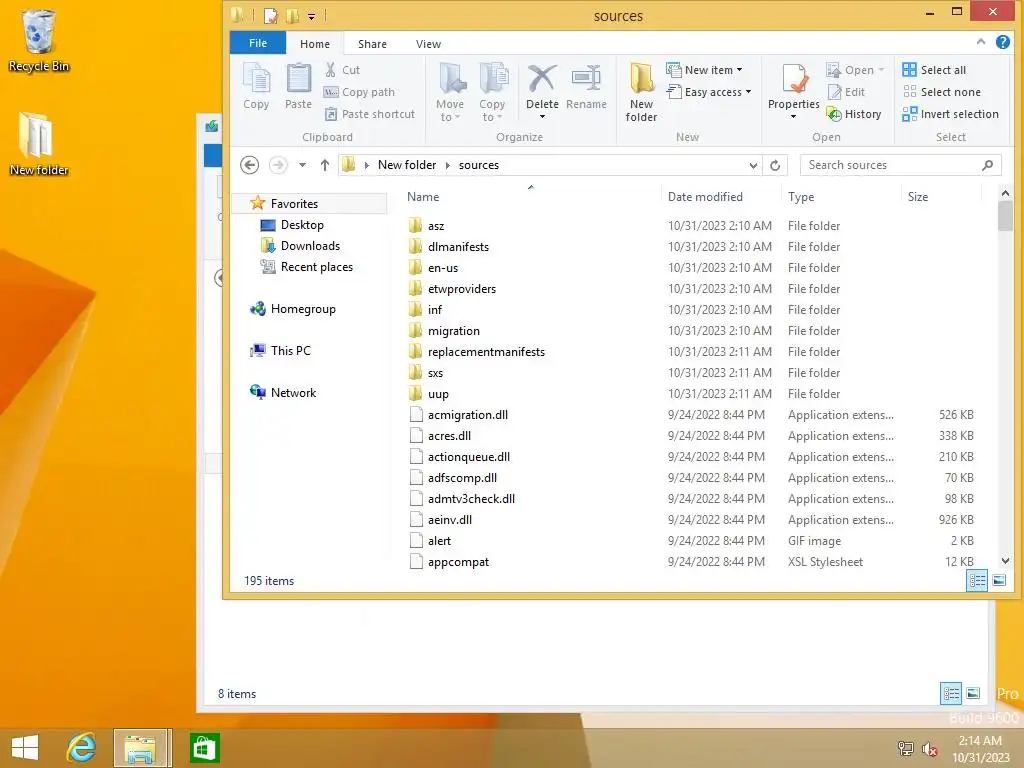Expand the Delete dropdown arrow
Image resolution: width=1024 pixels, height=768 pixels.
click(x=542, y=117)
